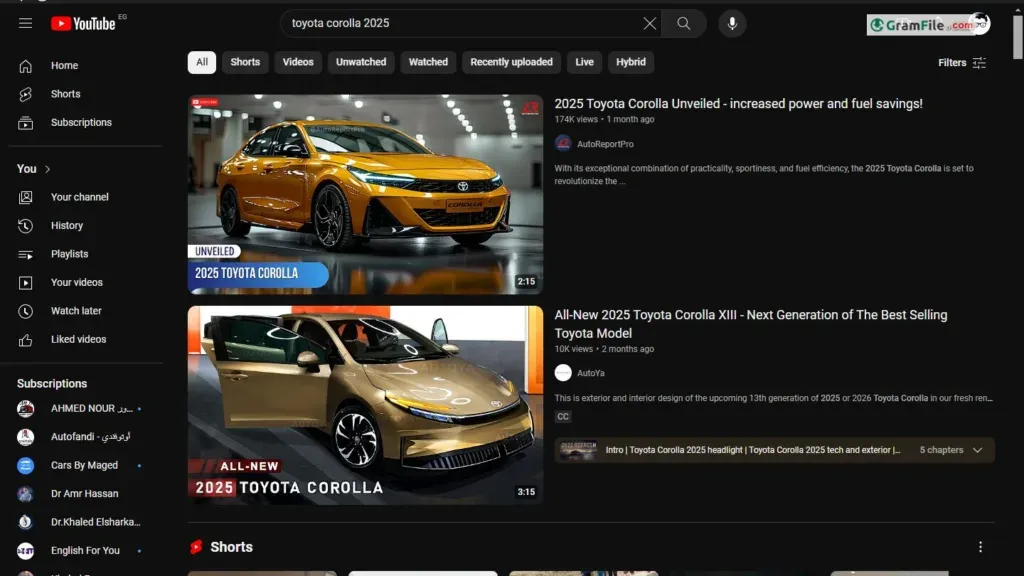Click the '10K views' text
The width and height of the screenshot is (1024, 576).
pos(573,349)
